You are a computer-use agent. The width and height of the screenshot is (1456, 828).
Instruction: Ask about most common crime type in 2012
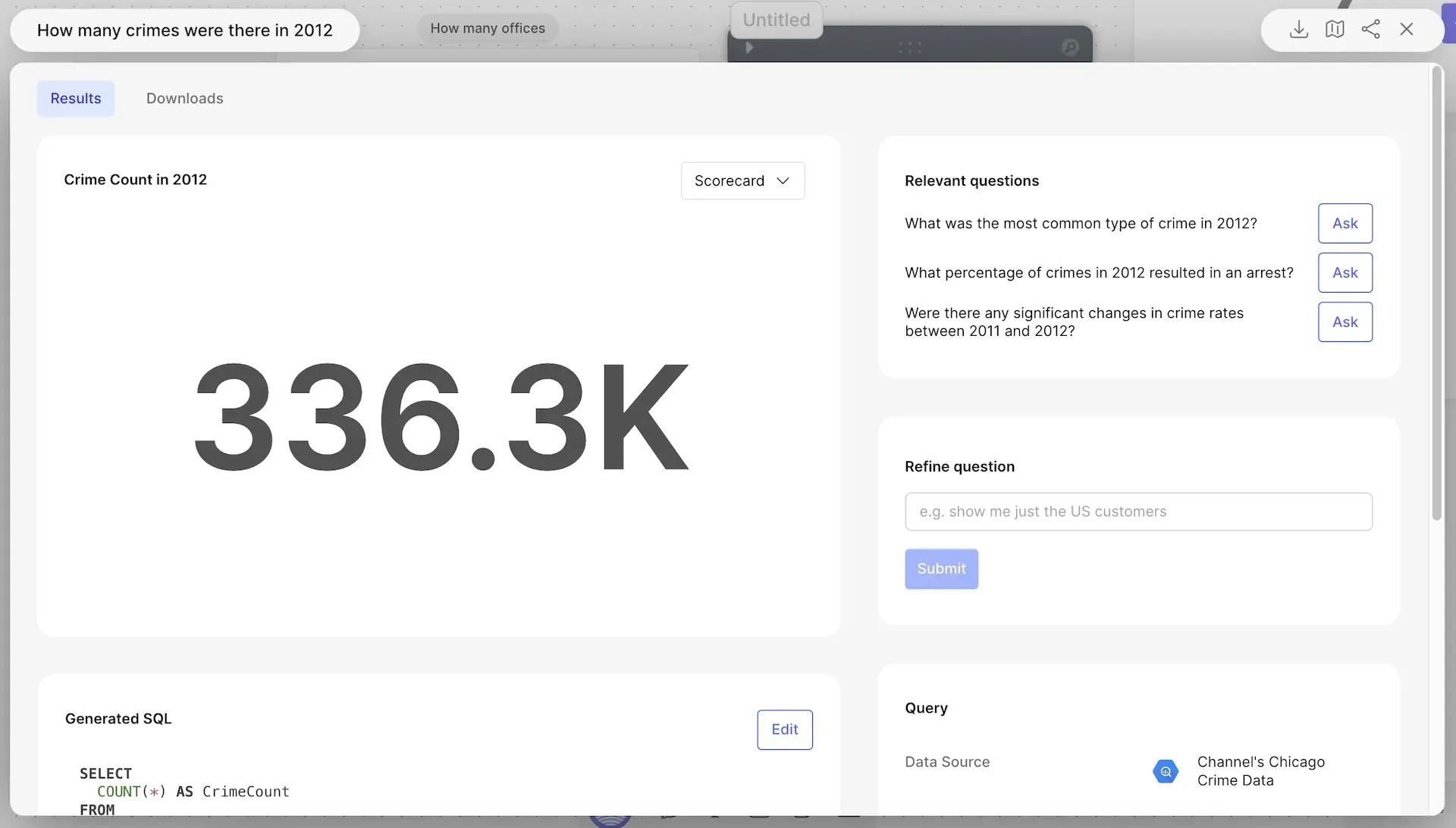pyautogui.click(x=1345, y=224)
